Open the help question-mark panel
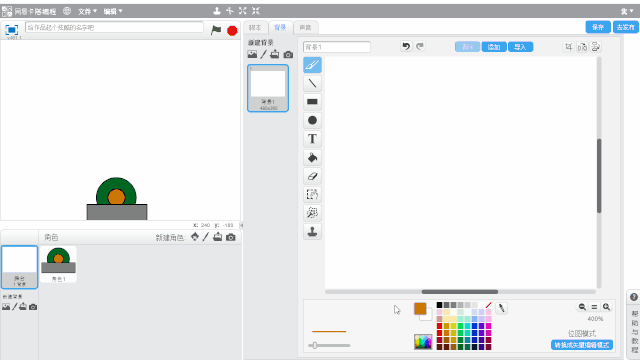The width and height of the screenshot is (640, 360). (633, 297)
